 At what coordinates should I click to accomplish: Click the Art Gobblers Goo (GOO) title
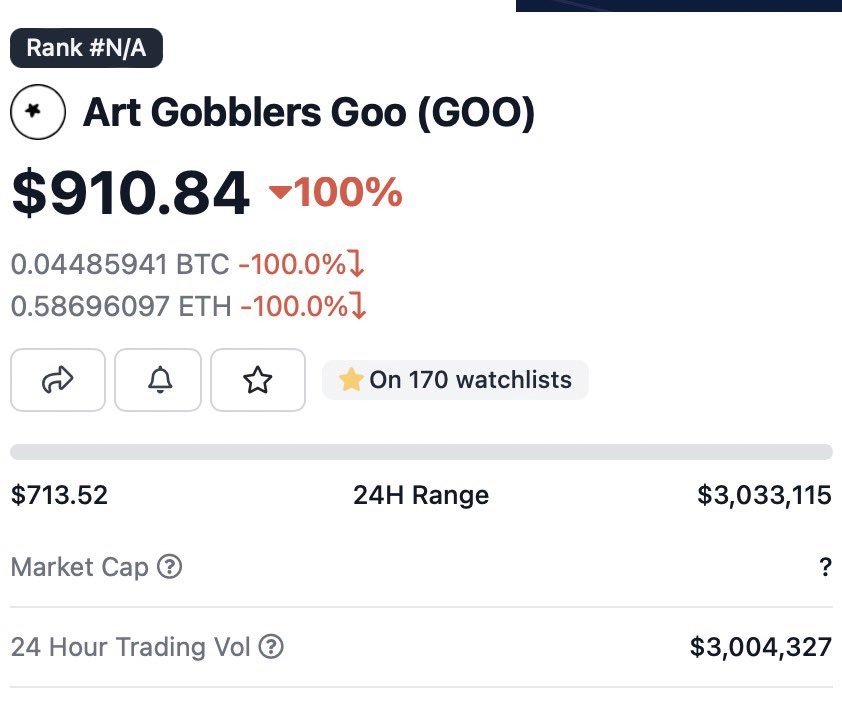point(309,113)
